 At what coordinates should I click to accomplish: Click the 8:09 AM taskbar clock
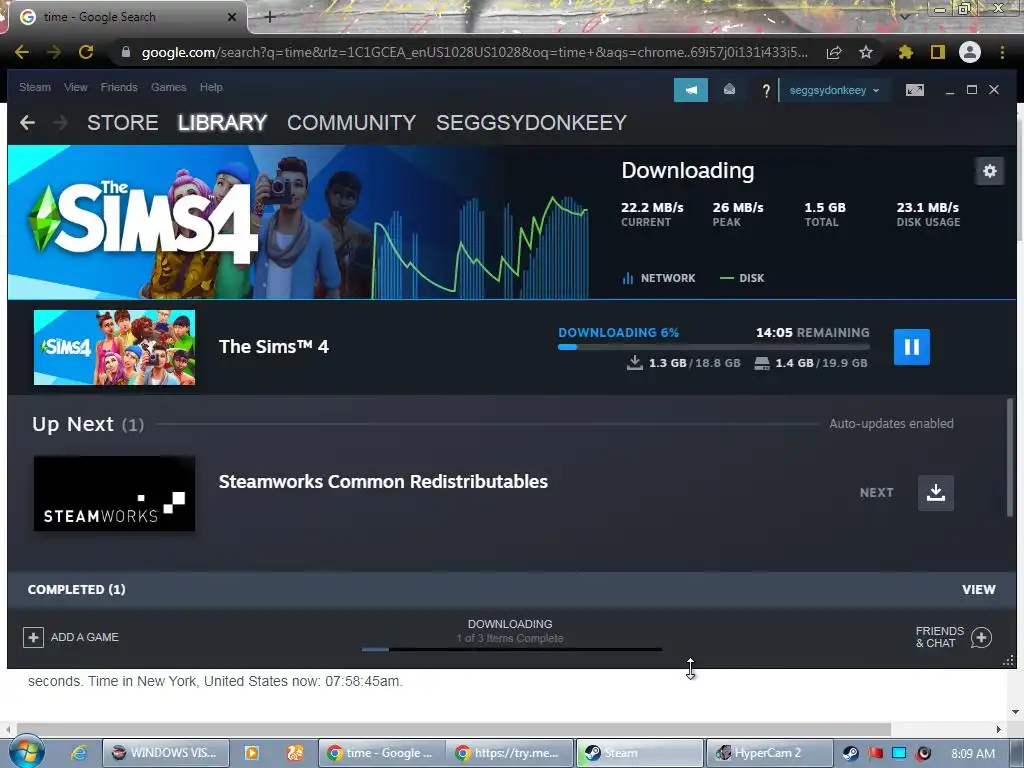(973, 754)
